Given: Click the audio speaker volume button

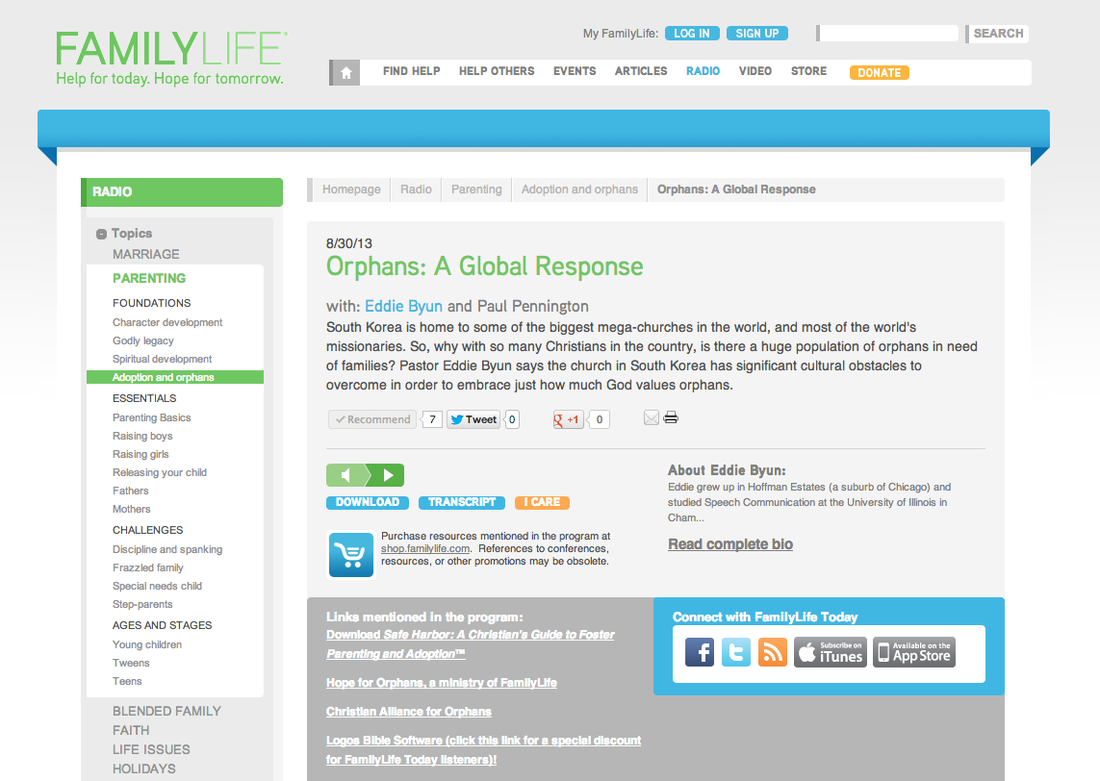Looking at the screenshot, I should (346, 475).
